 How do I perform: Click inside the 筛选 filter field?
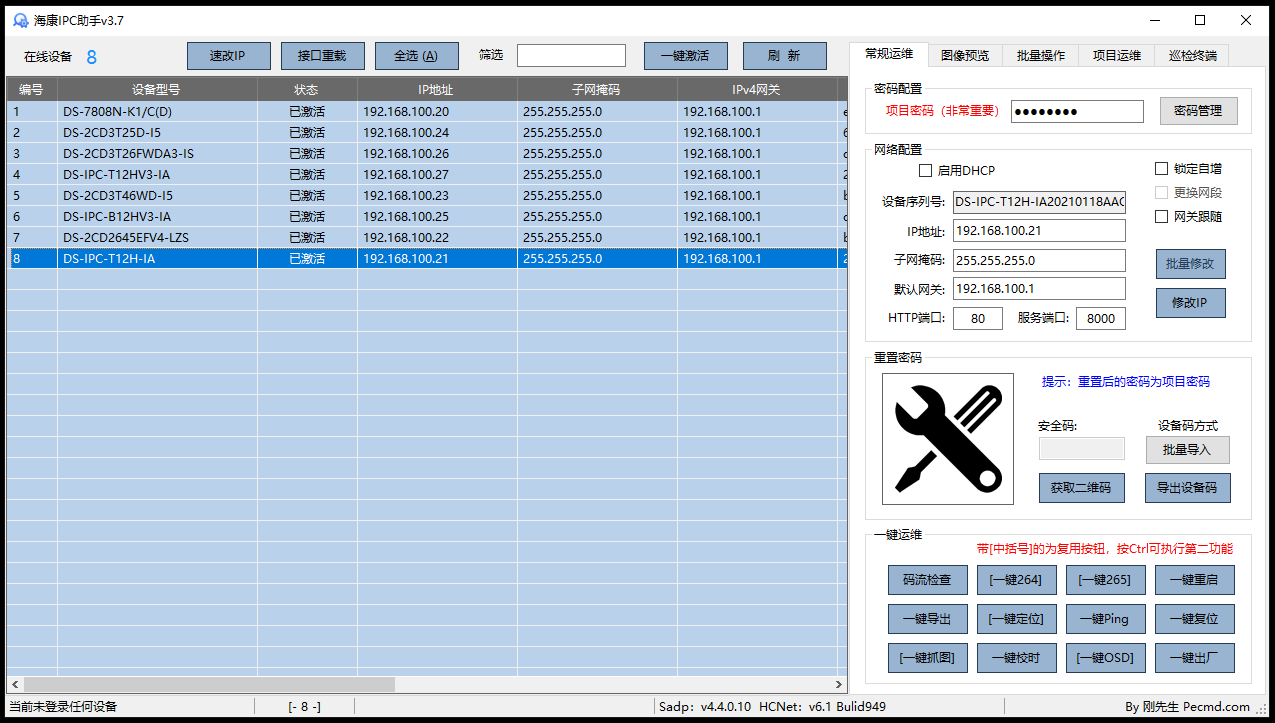pos(571,56)
